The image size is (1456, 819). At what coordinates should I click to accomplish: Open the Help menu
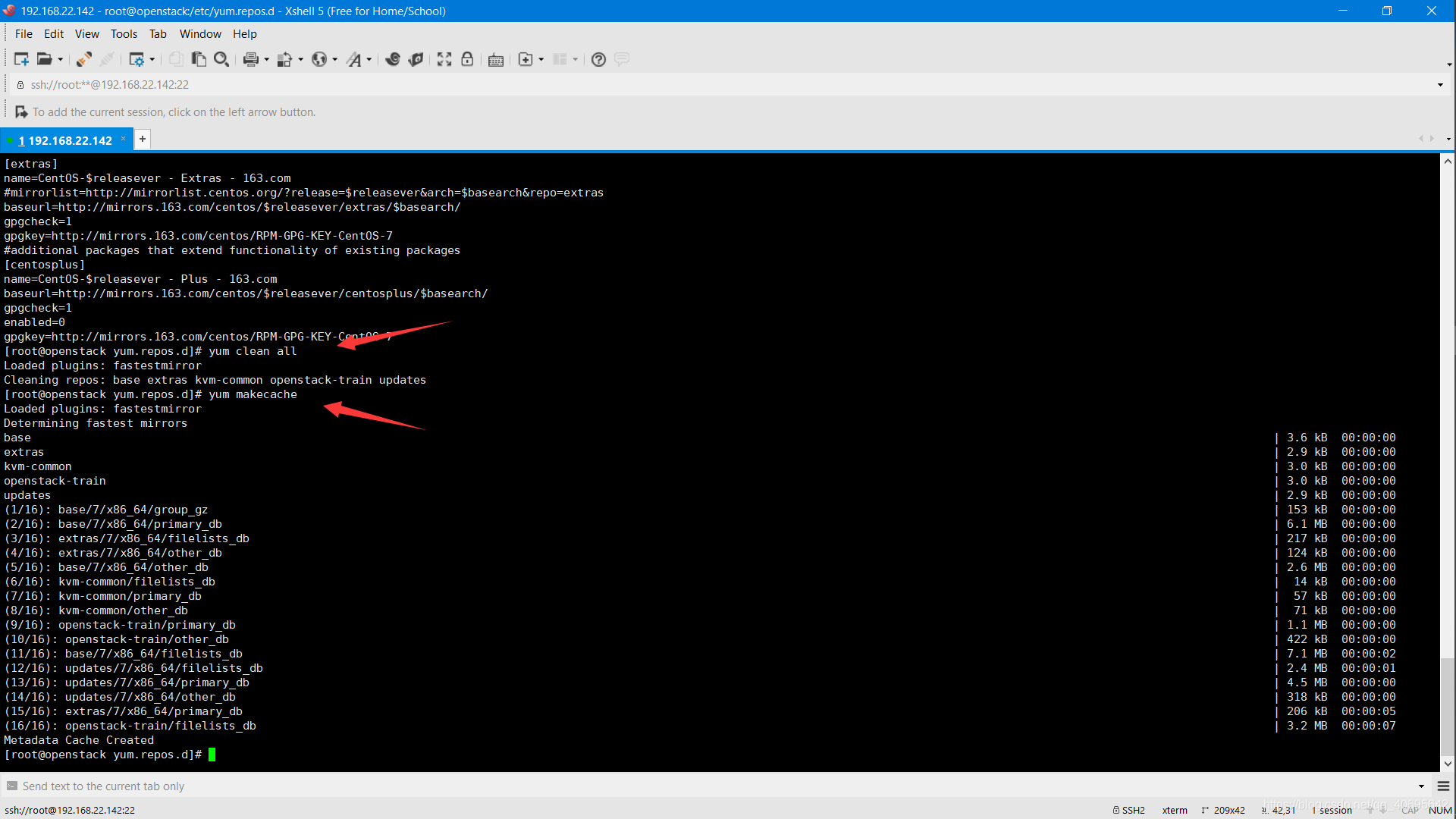tap(245, 34)
